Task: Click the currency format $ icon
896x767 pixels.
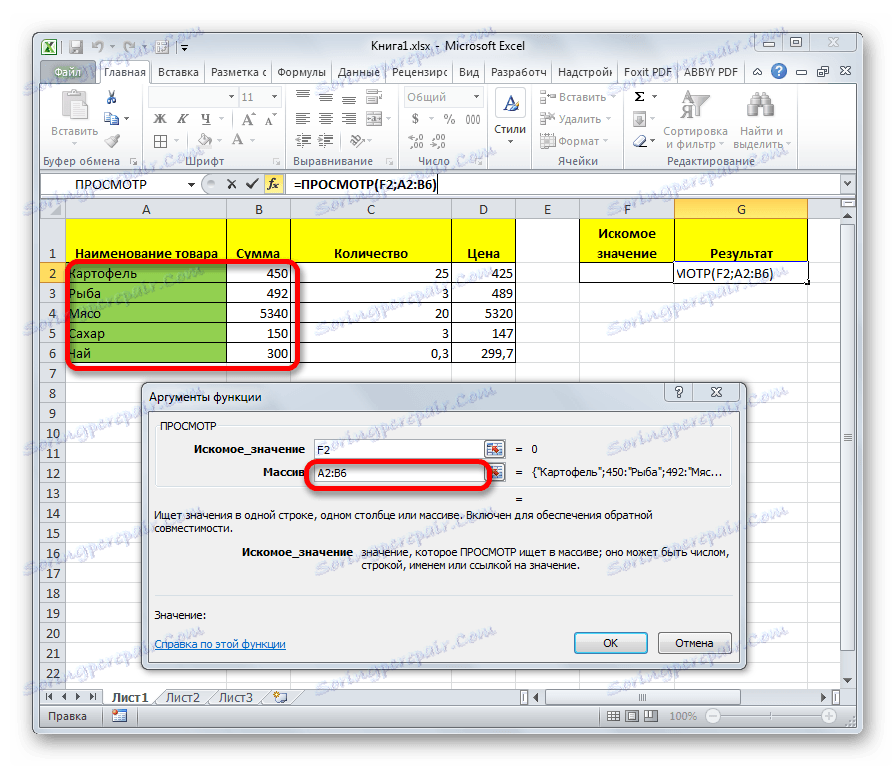Action: tap(415, 119)
